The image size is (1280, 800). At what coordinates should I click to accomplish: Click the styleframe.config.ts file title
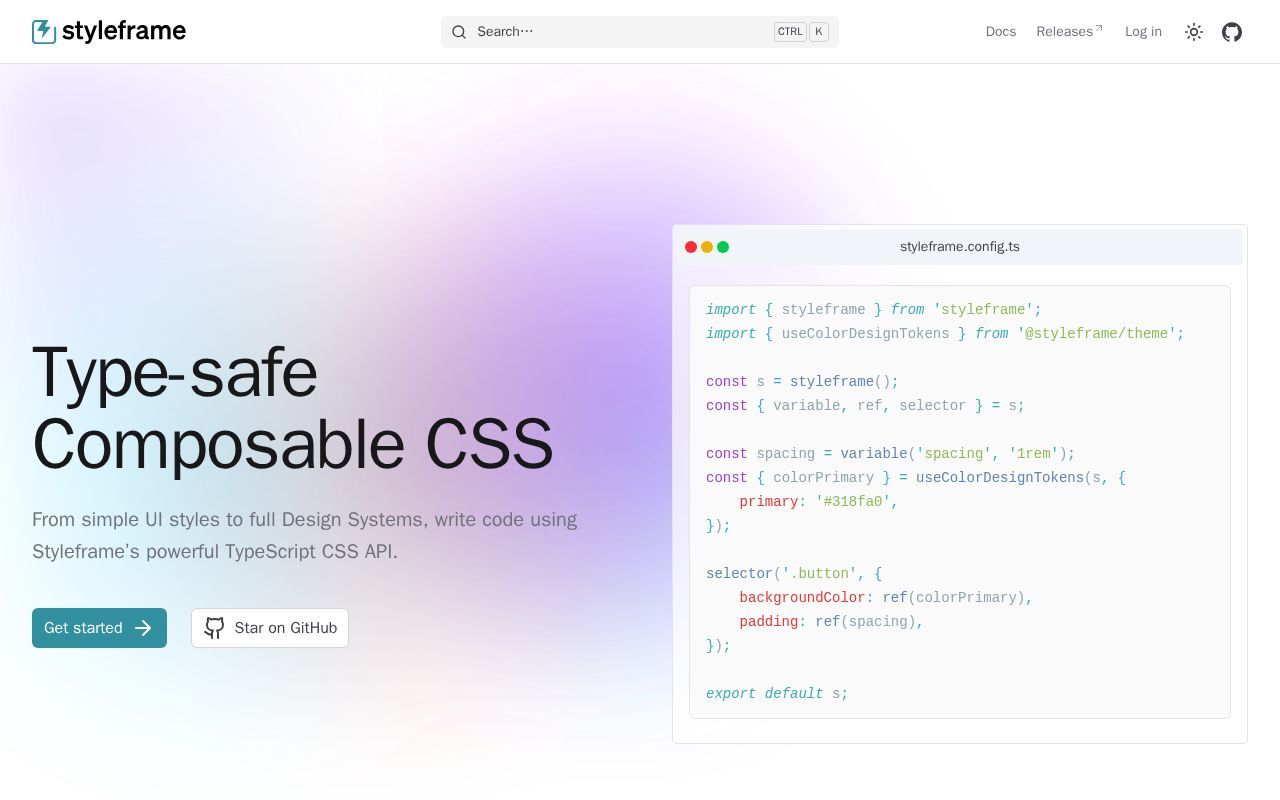[x=960, y=247]
